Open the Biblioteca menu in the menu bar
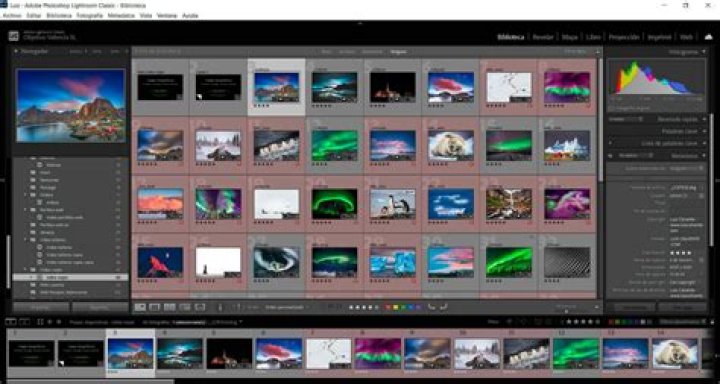 coord(59,15)
